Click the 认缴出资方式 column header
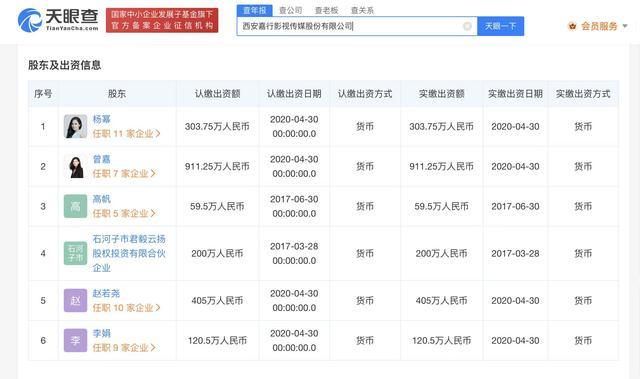 click(x=365, y=94)
